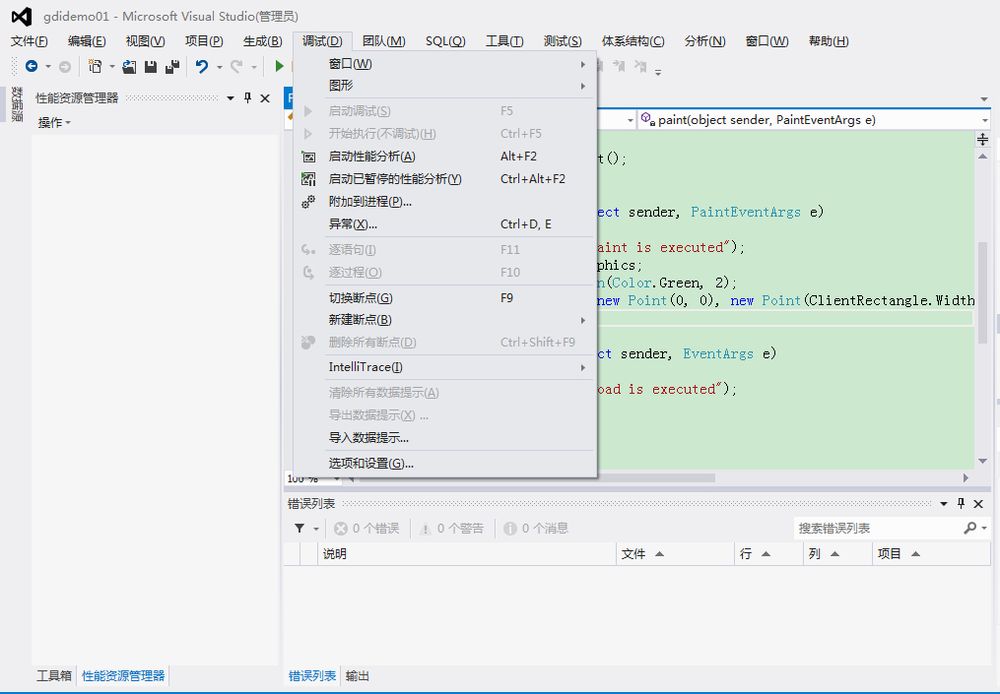Image resolution: width=1000 pixels, height=694 pixels.
Task: Open the 生成(B) menu
Action: click(x=263, y=41)
